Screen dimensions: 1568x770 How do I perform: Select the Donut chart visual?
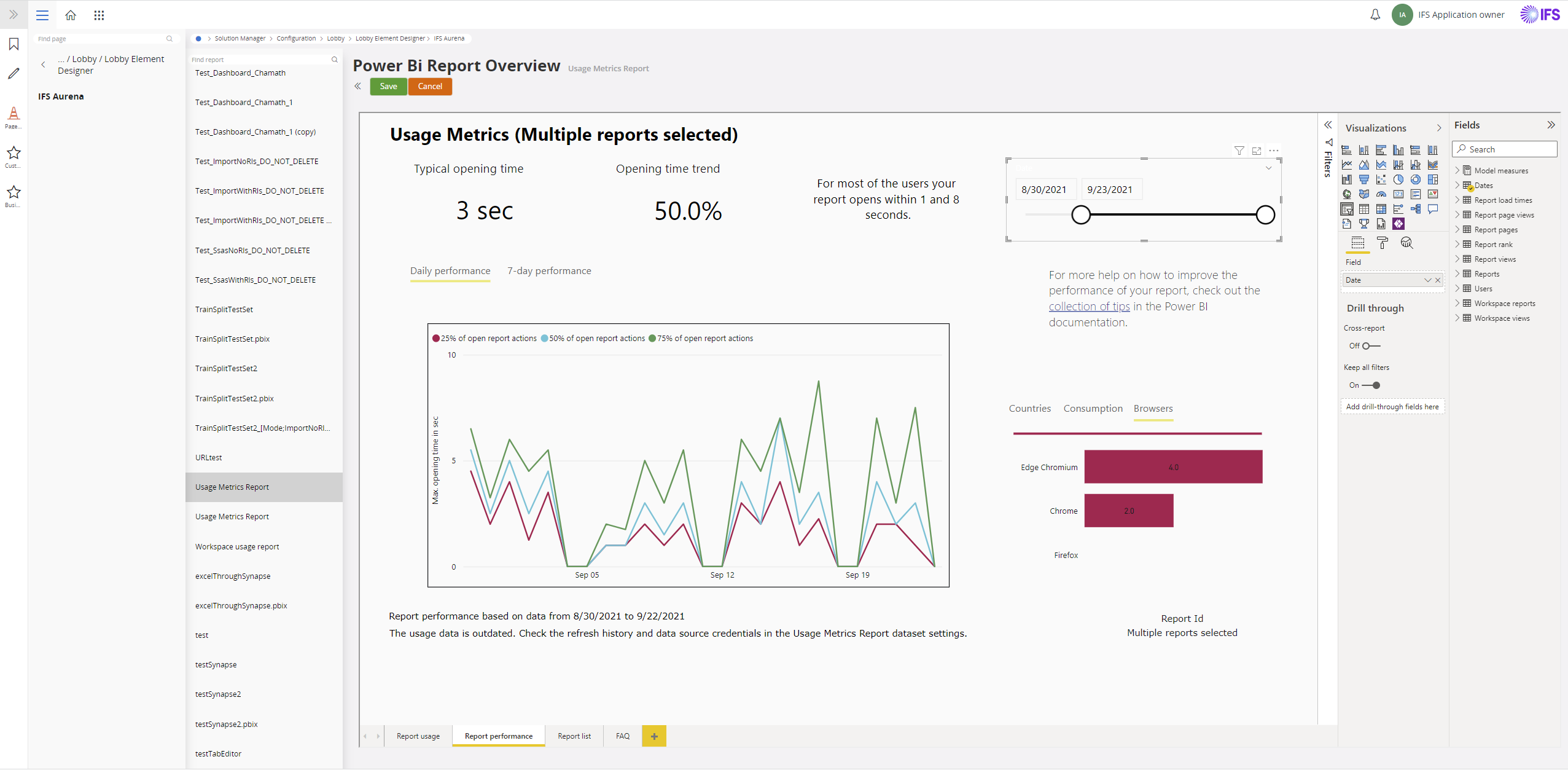[x=1415, y=179]
